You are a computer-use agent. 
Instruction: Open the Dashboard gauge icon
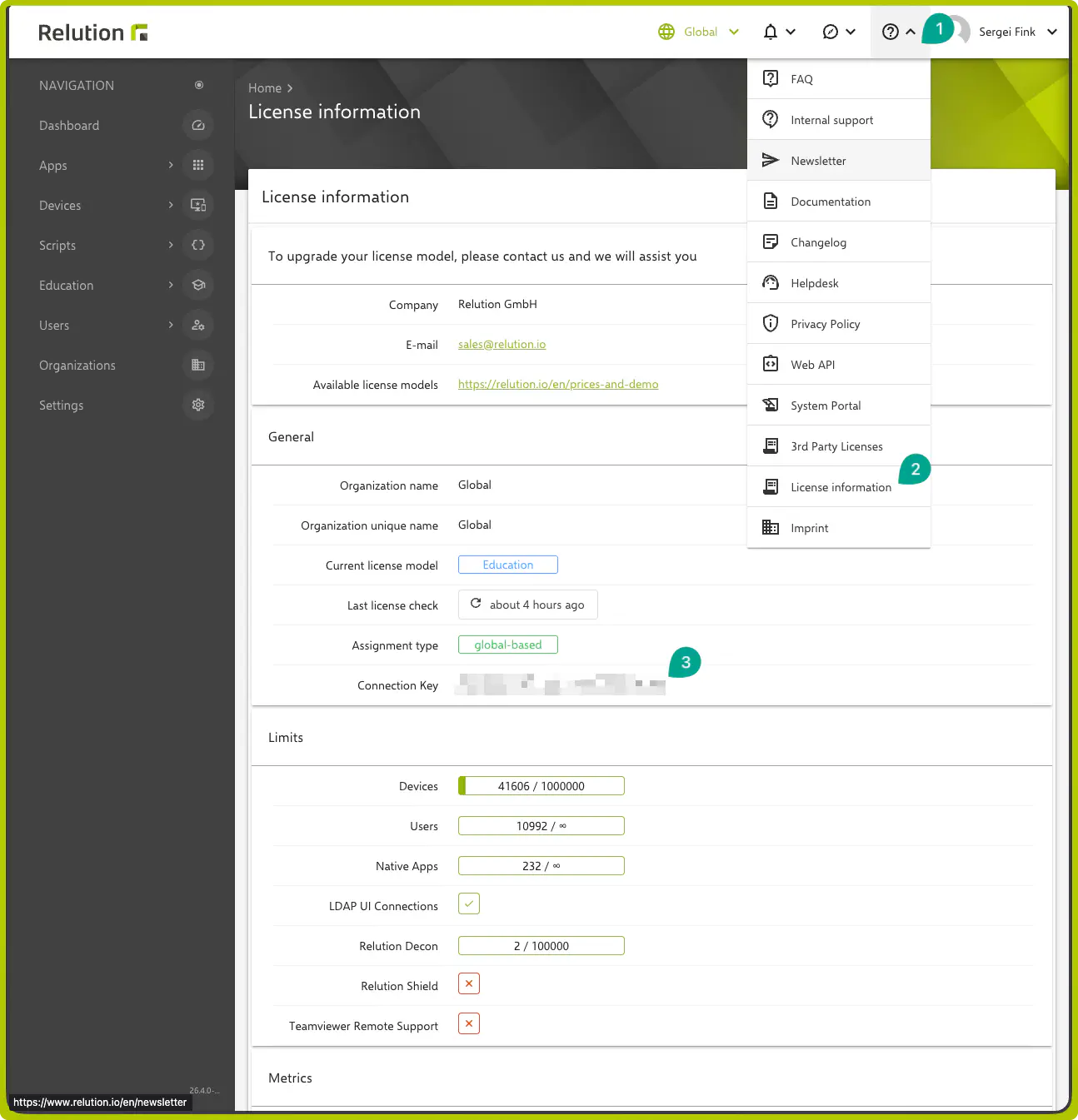198,125
